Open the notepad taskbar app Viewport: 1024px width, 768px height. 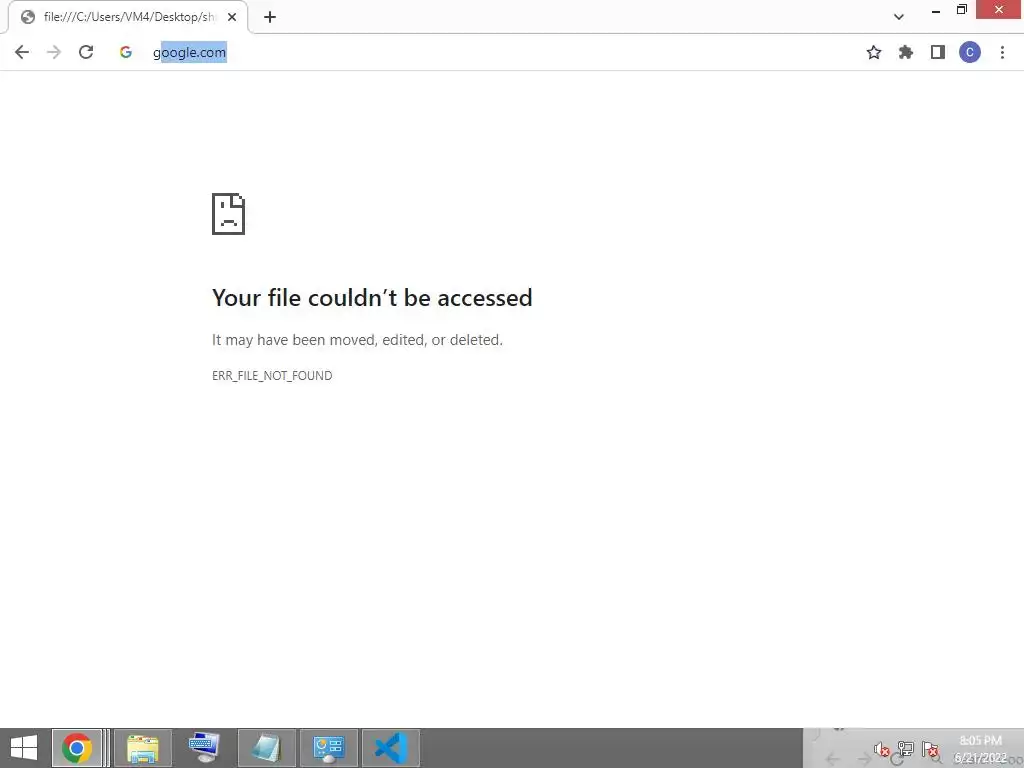[266, 748]
